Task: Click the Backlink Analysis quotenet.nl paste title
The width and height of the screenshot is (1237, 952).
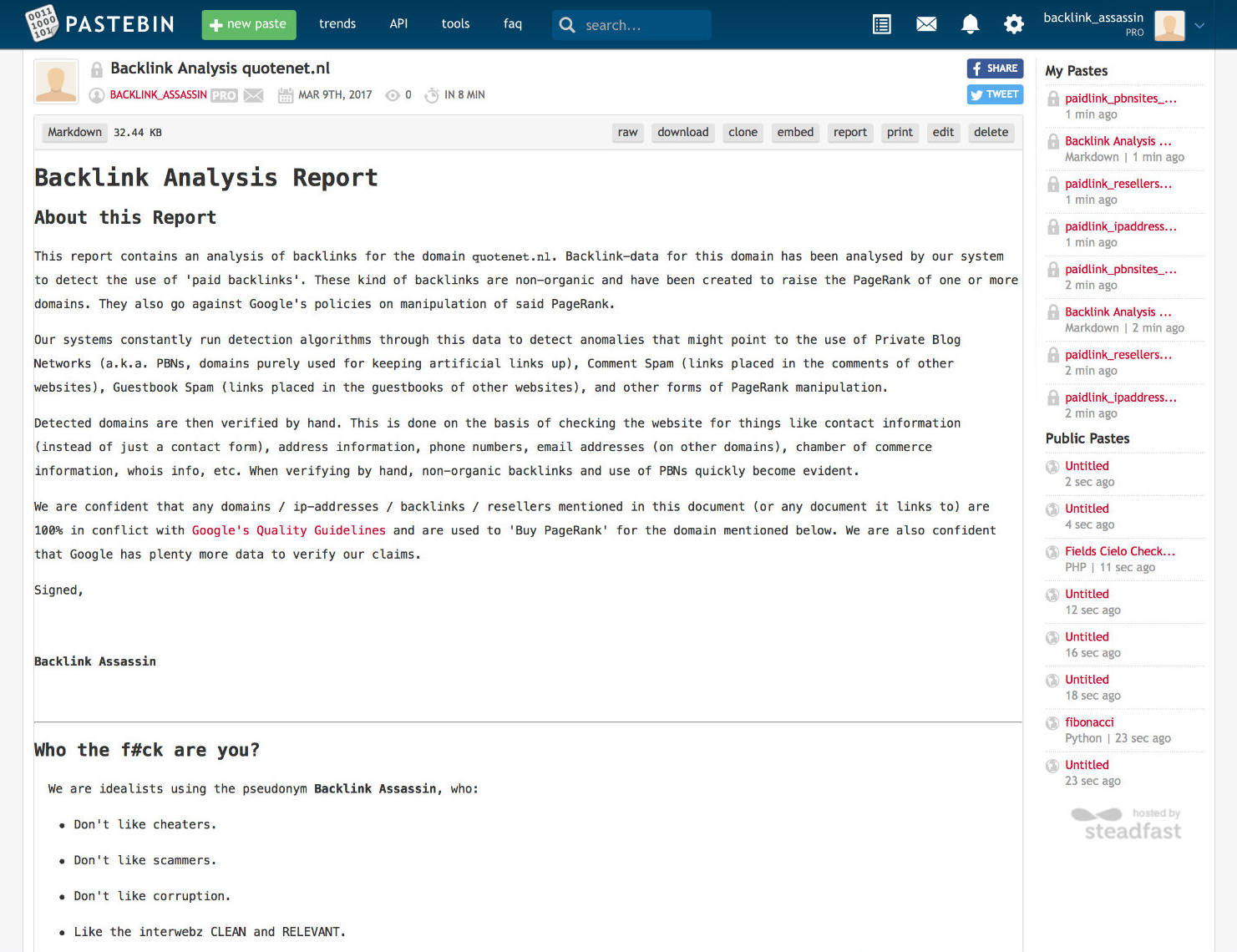Action: [221, 68]
